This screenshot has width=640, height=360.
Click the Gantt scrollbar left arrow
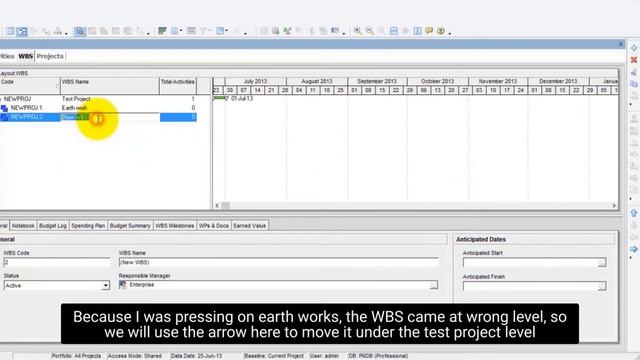click(217, 206)
